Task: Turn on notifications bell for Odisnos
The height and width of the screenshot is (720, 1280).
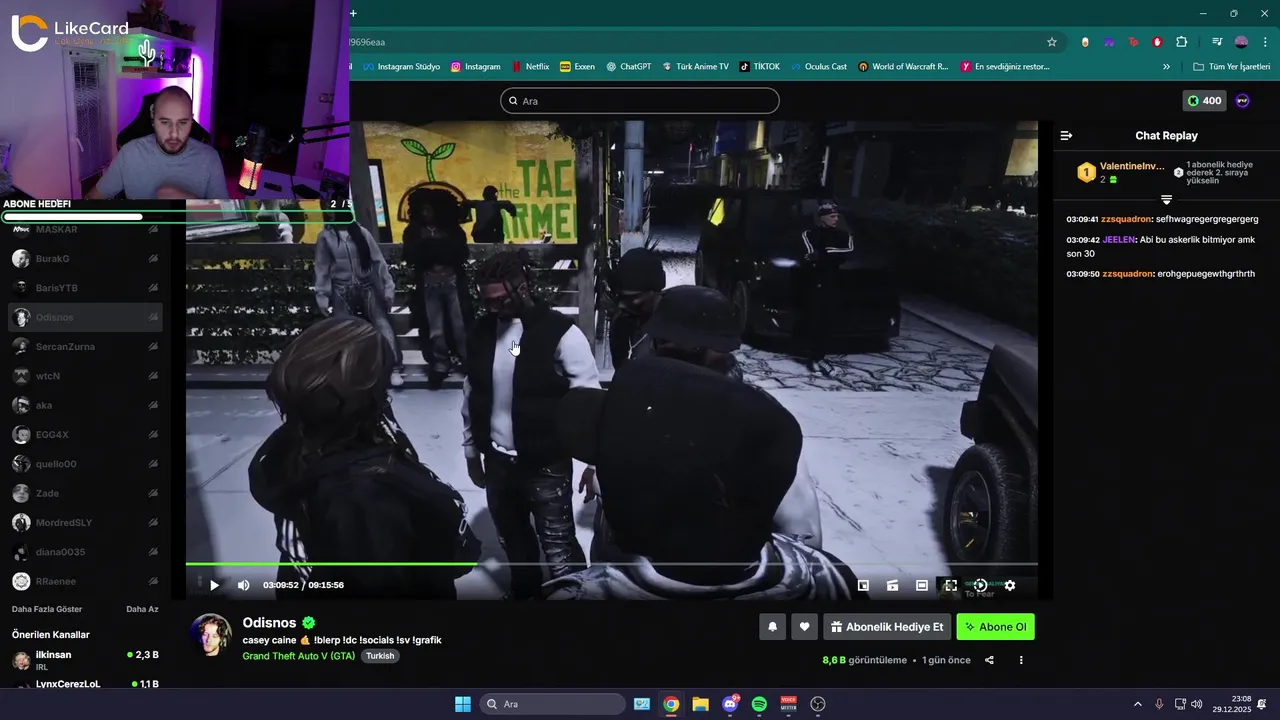Action: [x=772, y=627]
